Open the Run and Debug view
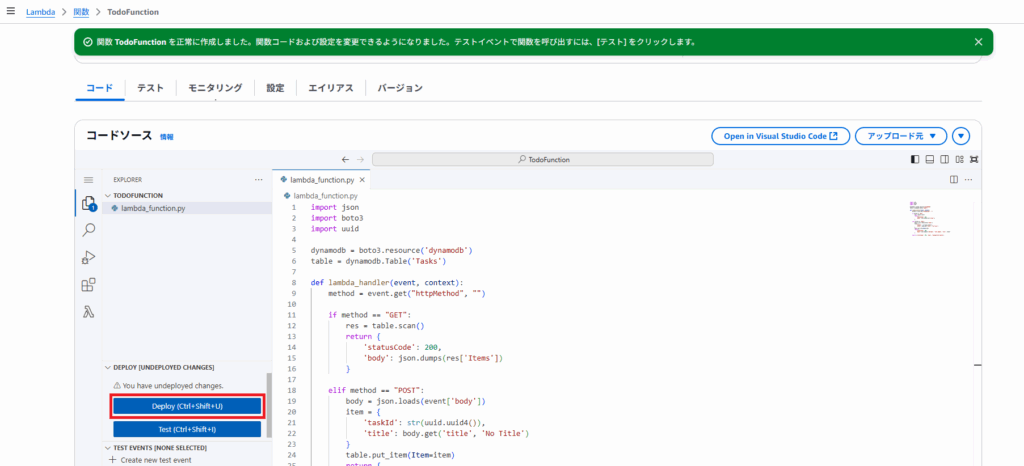This screenshot has height=466, width=1024. [88, 257]
